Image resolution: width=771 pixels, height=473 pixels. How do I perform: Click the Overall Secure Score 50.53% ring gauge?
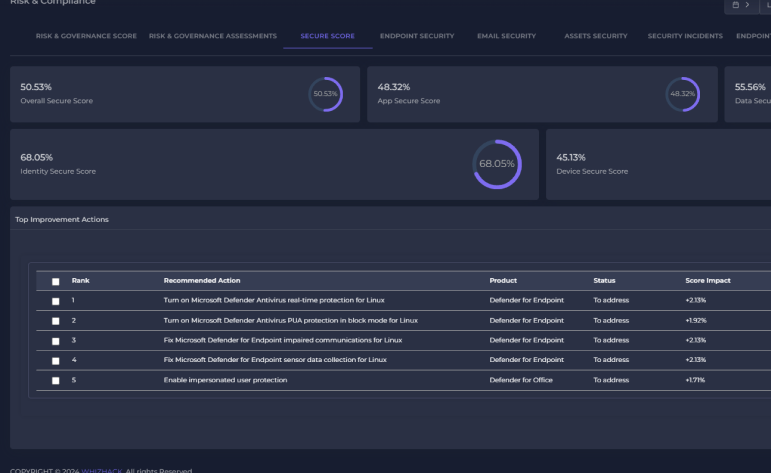point(326,94)
